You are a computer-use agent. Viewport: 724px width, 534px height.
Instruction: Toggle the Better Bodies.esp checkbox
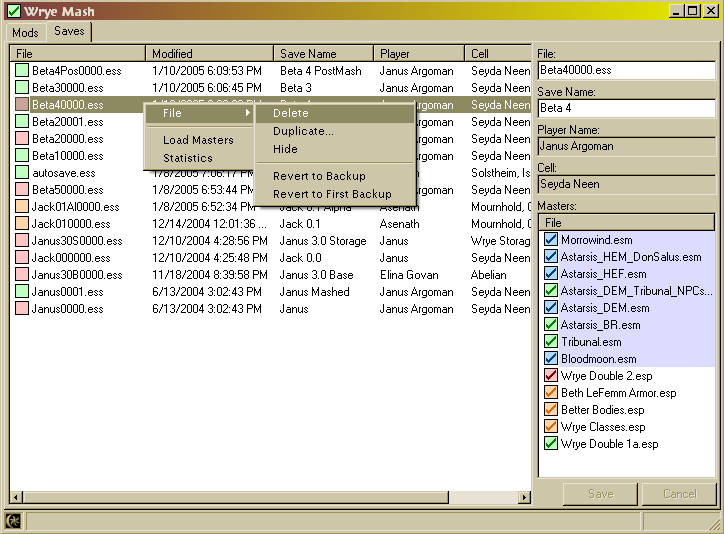coord(550,410)
